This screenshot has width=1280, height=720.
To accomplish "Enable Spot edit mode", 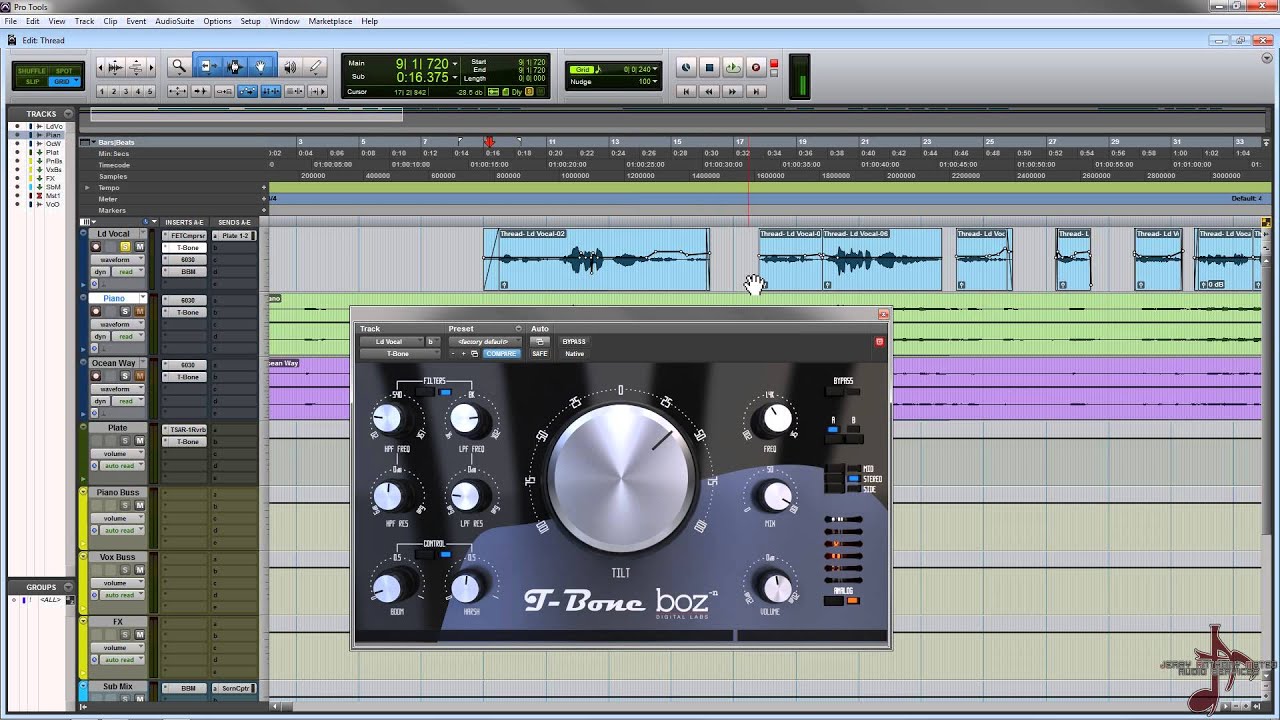I will pyautogui.click(x=64, y=71).
